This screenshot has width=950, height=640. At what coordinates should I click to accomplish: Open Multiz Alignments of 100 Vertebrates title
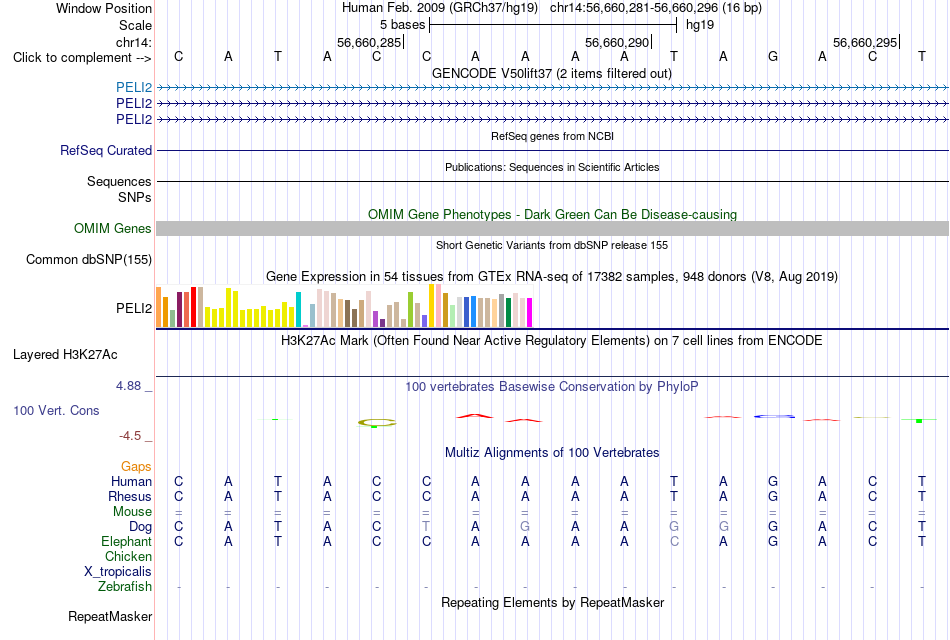tap(552, 453)
